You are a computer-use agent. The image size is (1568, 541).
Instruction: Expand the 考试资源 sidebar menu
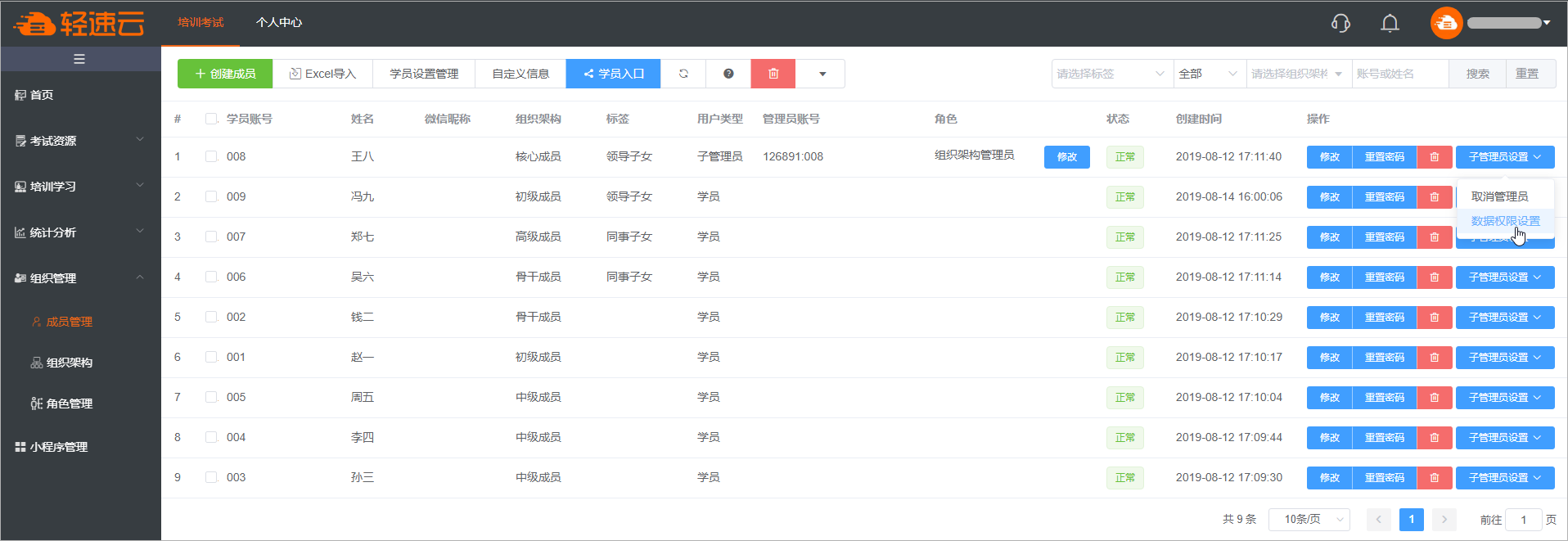pos(79,141)
